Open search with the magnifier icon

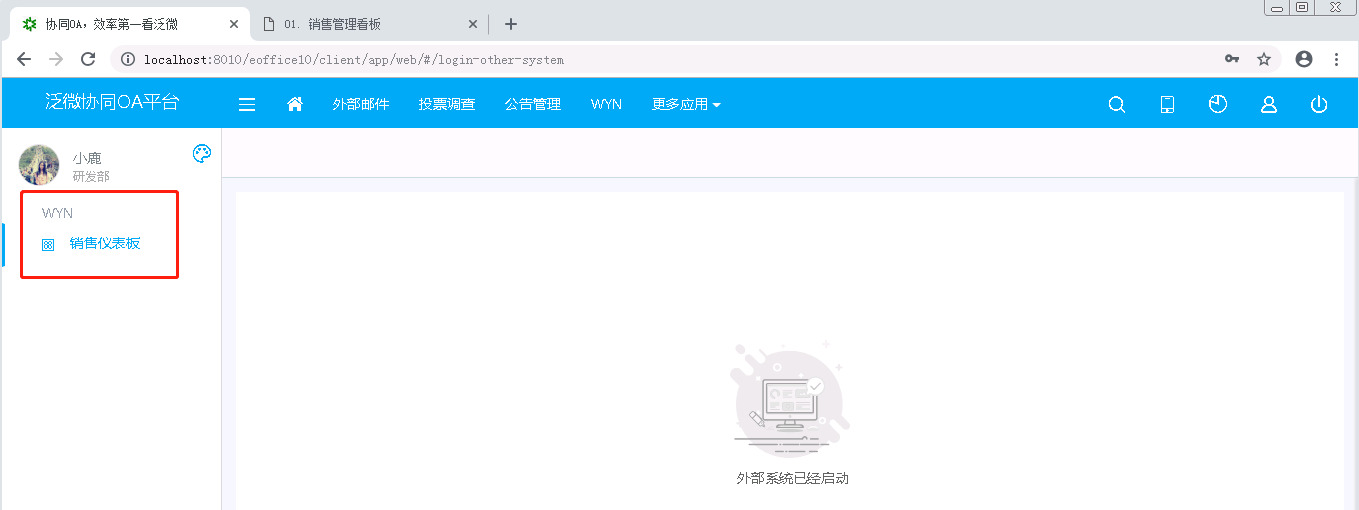click(x=1117, y=104)
